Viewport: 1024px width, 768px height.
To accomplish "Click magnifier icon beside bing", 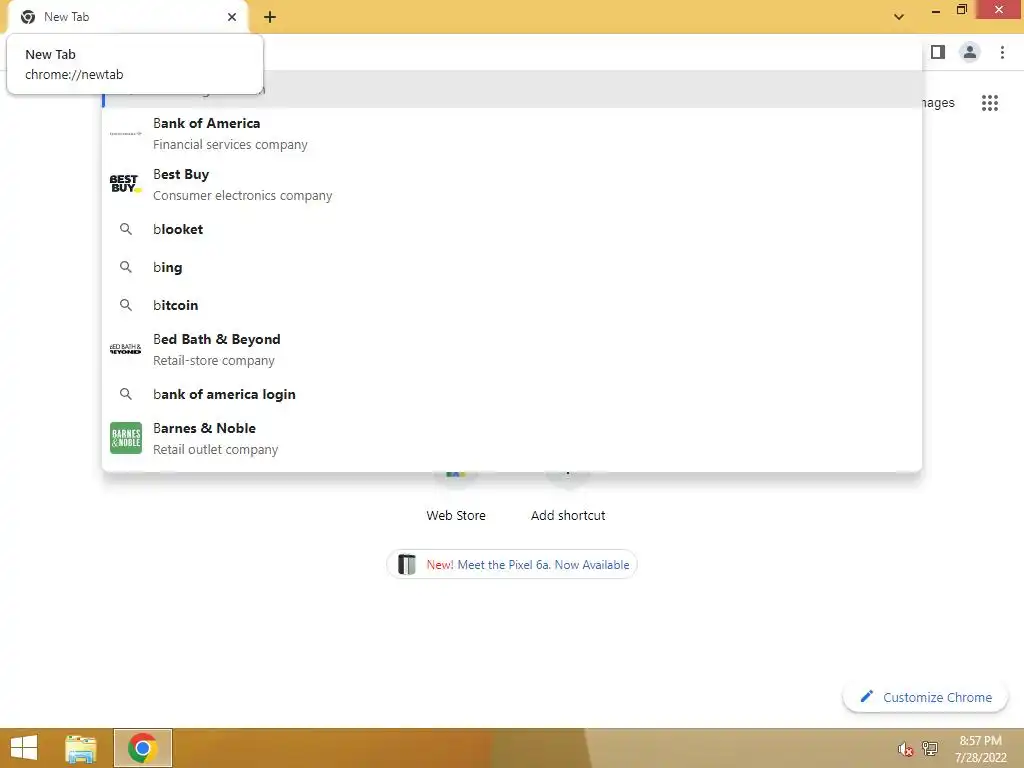I will click(x=126, y=267).
